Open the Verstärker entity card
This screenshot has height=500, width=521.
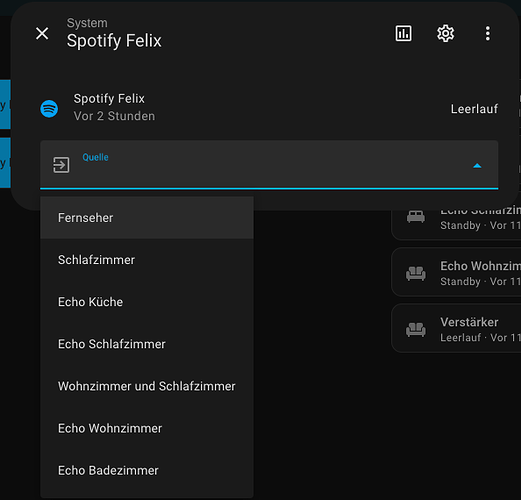click(456, 328)
